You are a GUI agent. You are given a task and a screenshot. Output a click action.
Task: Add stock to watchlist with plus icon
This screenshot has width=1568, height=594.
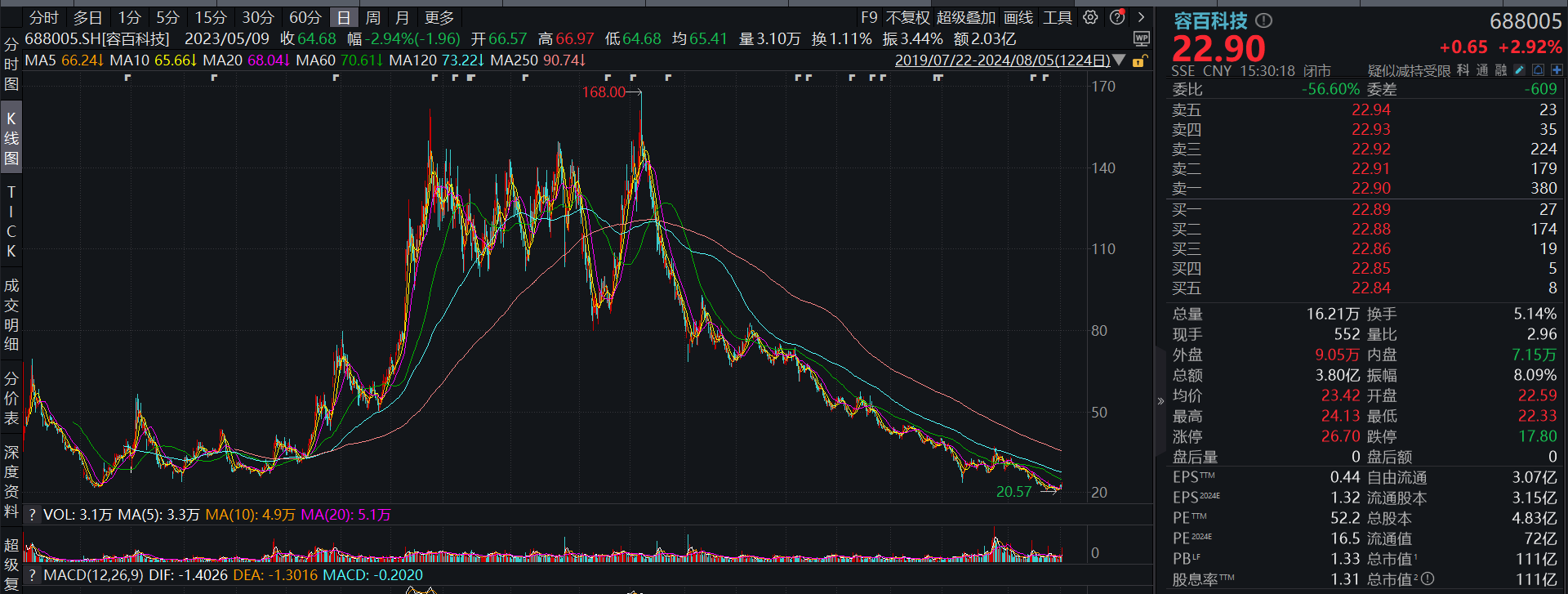[x=1557, y=70]
